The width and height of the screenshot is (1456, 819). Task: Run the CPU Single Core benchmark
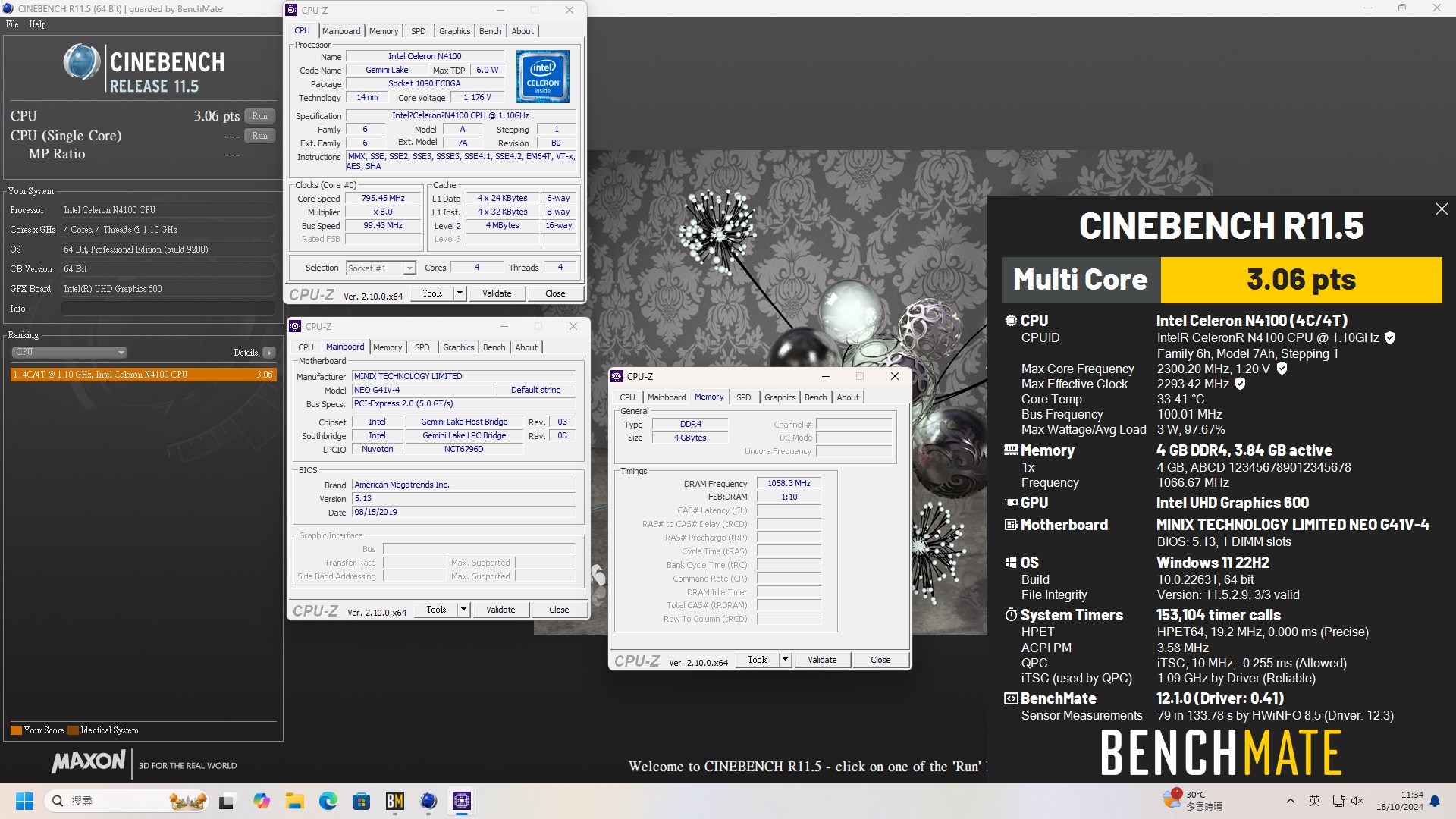260,136
